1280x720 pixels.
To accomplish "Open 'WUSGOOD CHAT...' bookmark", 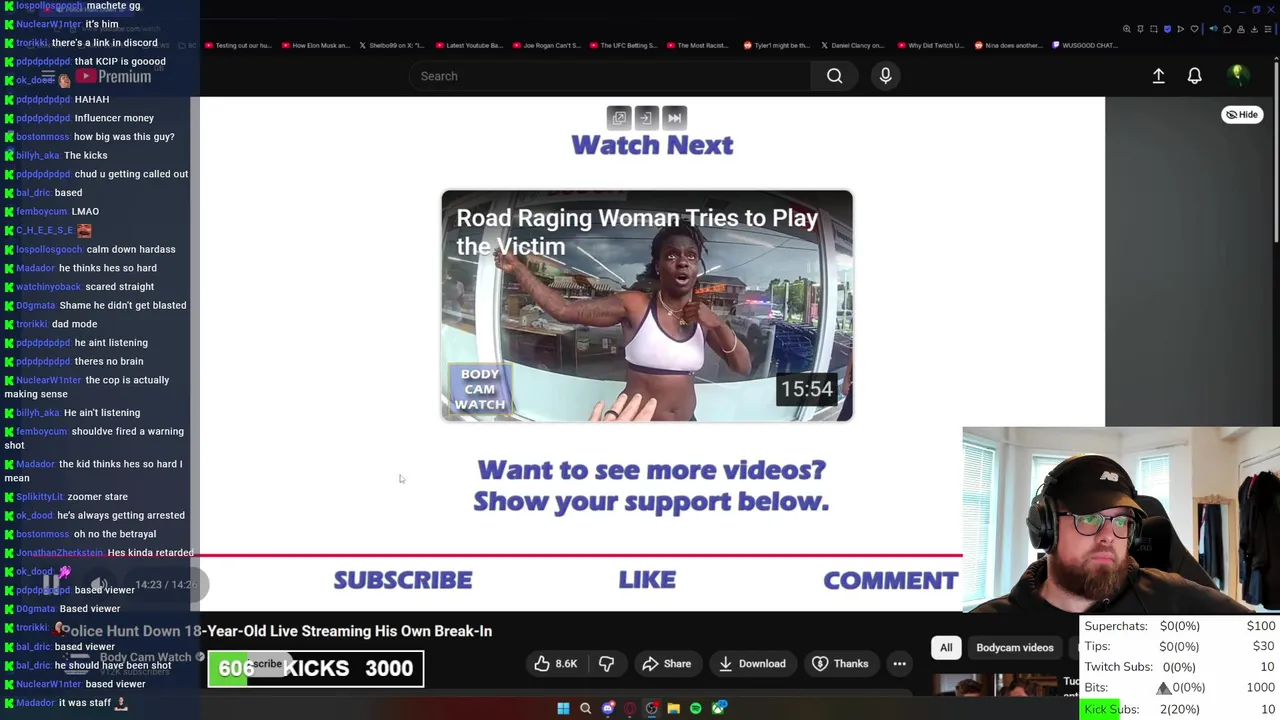I will tap(1085, 45).
